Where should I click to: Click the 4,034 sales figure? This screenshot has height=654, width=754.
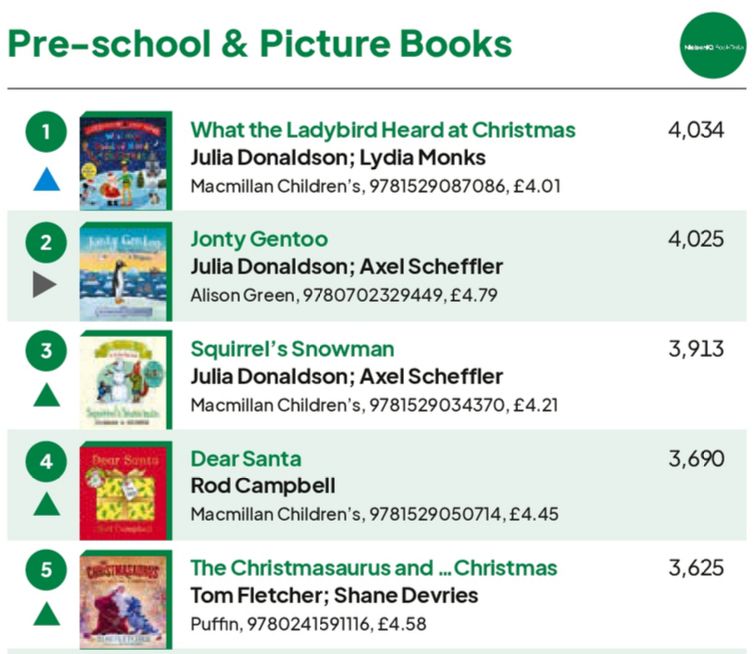(x=695, y=130)
